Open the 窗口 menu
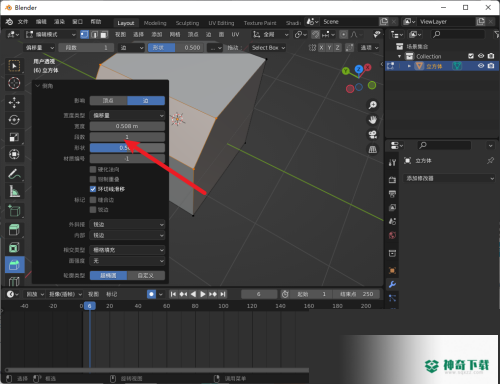This screenshot has height=384, width=500. tap(77, 22)
